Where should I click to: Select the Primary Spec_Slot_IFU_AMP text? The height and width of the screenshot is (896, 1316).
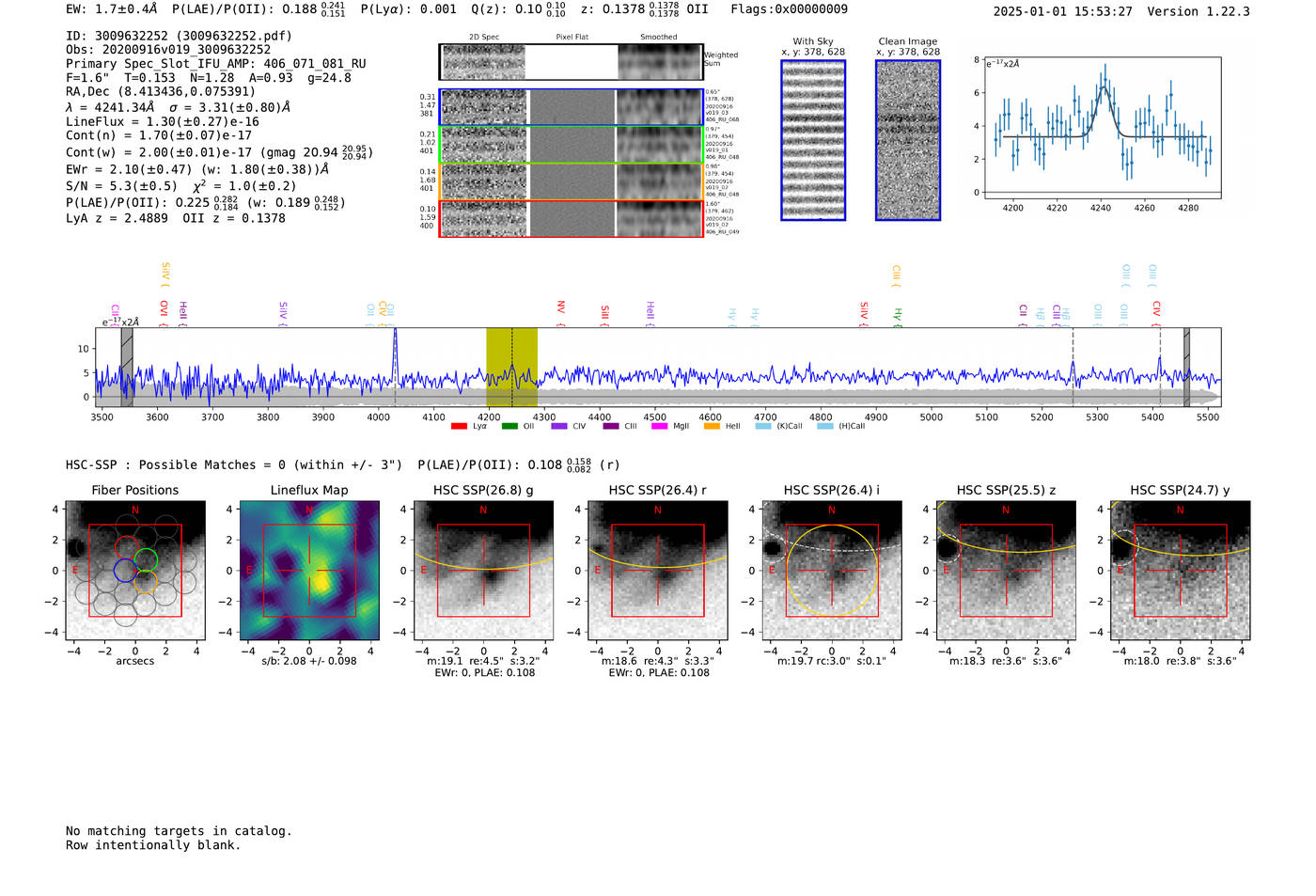[x=216, y=64]
